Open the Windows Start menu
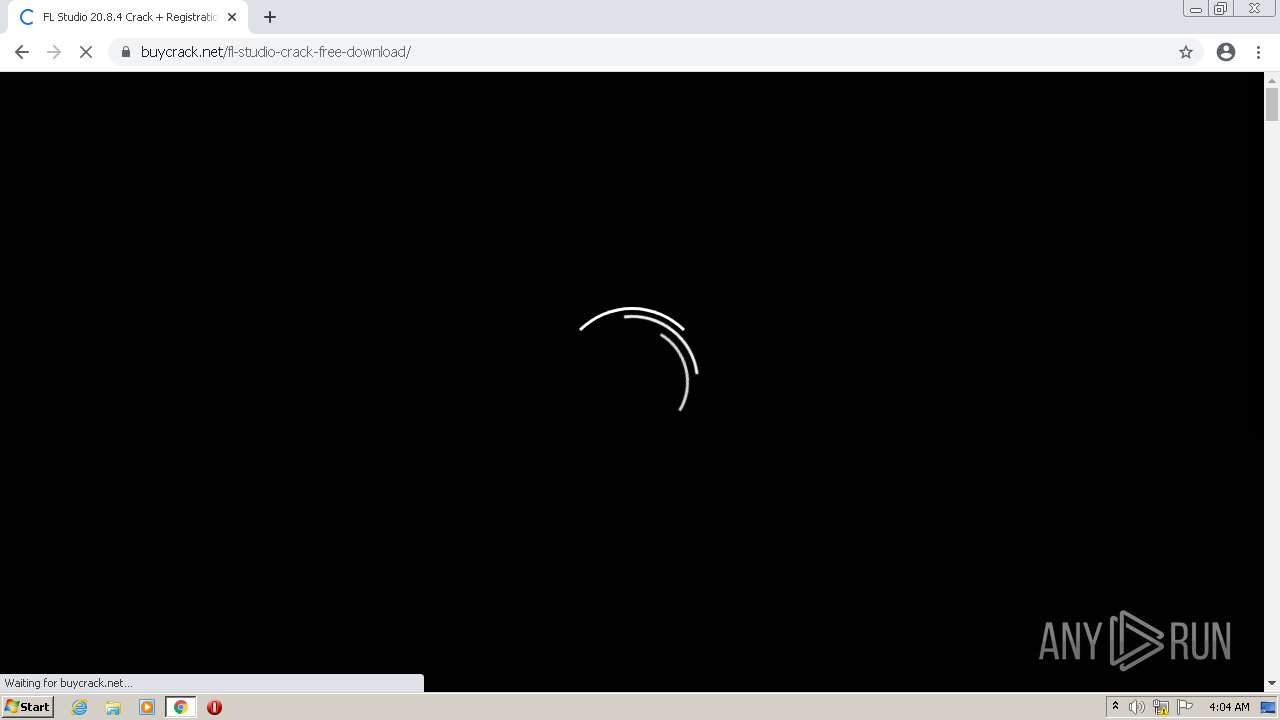The image size is (1280, 720). [28, 707]
